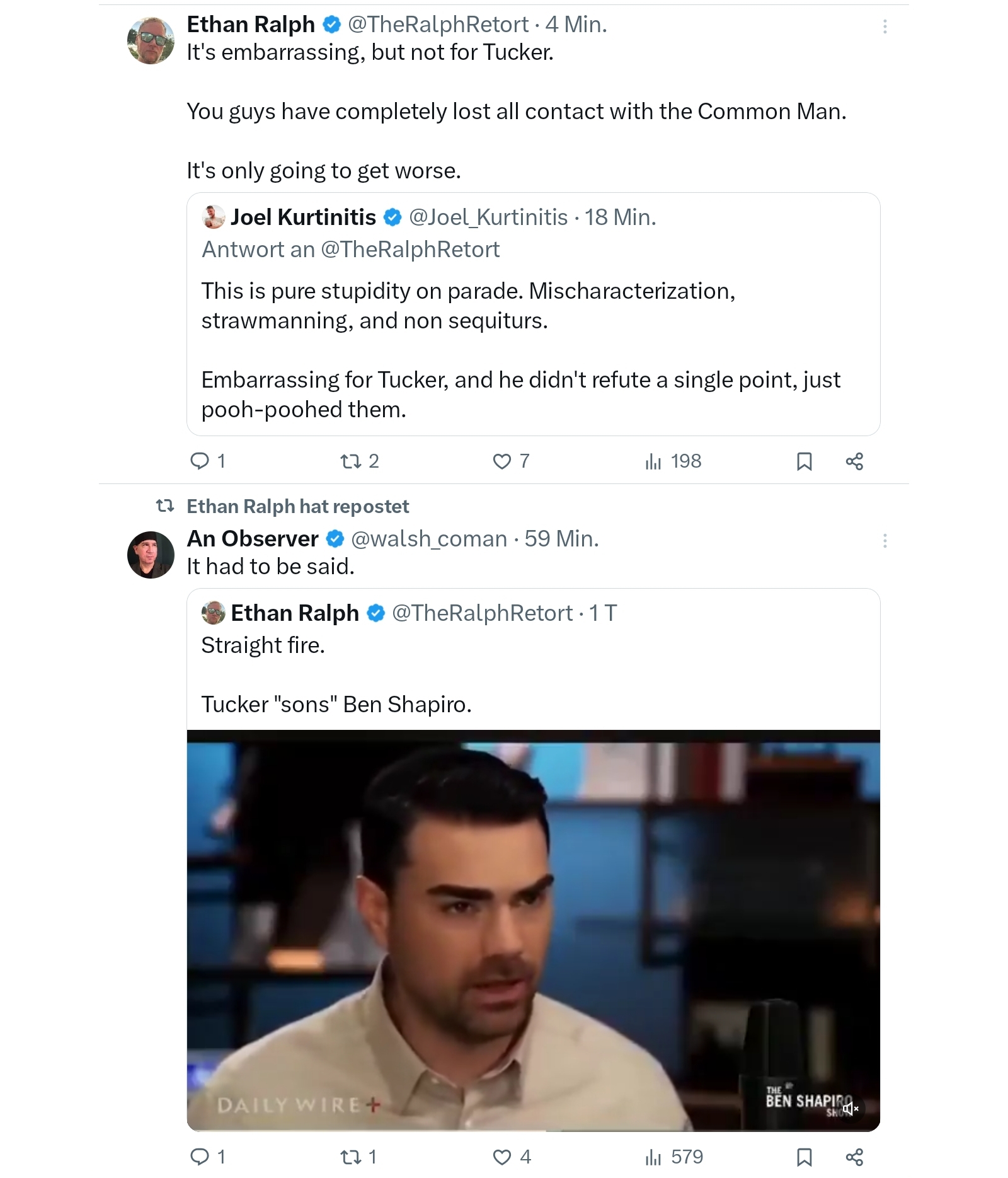View analytics showing 579 views

pos(654,1157)
